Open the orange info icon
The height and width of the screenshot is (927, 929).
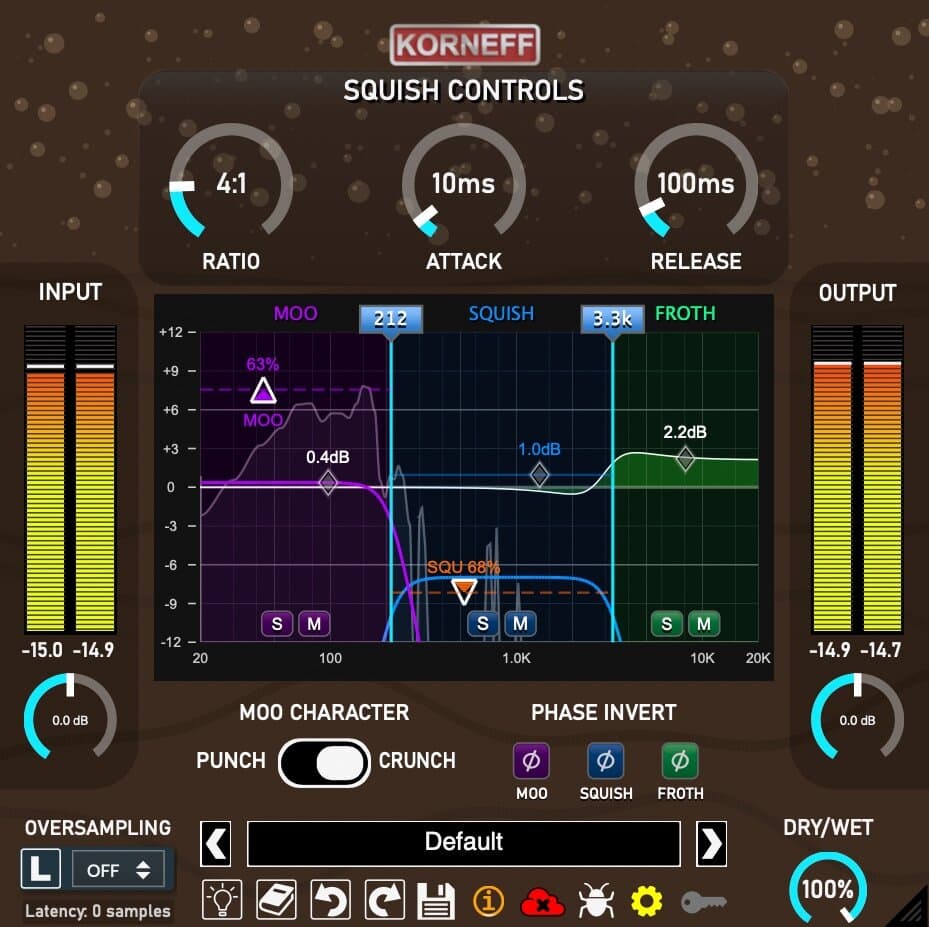tap(489, 901)
